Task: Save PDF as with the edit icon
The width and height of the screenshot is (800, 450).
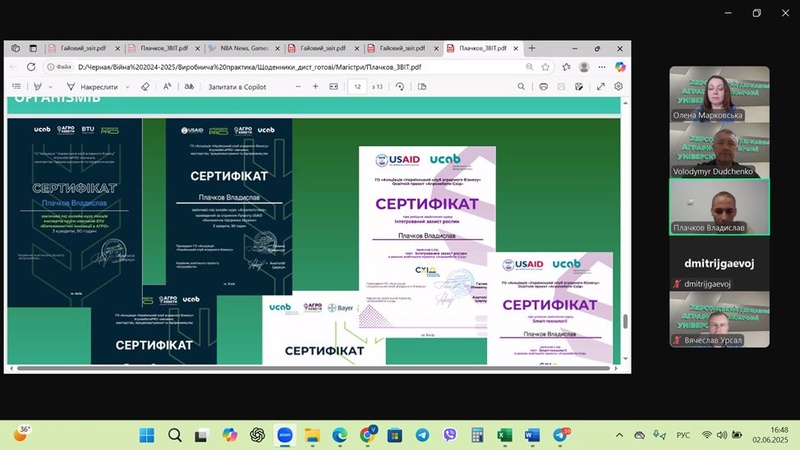Action: point(579,87)
